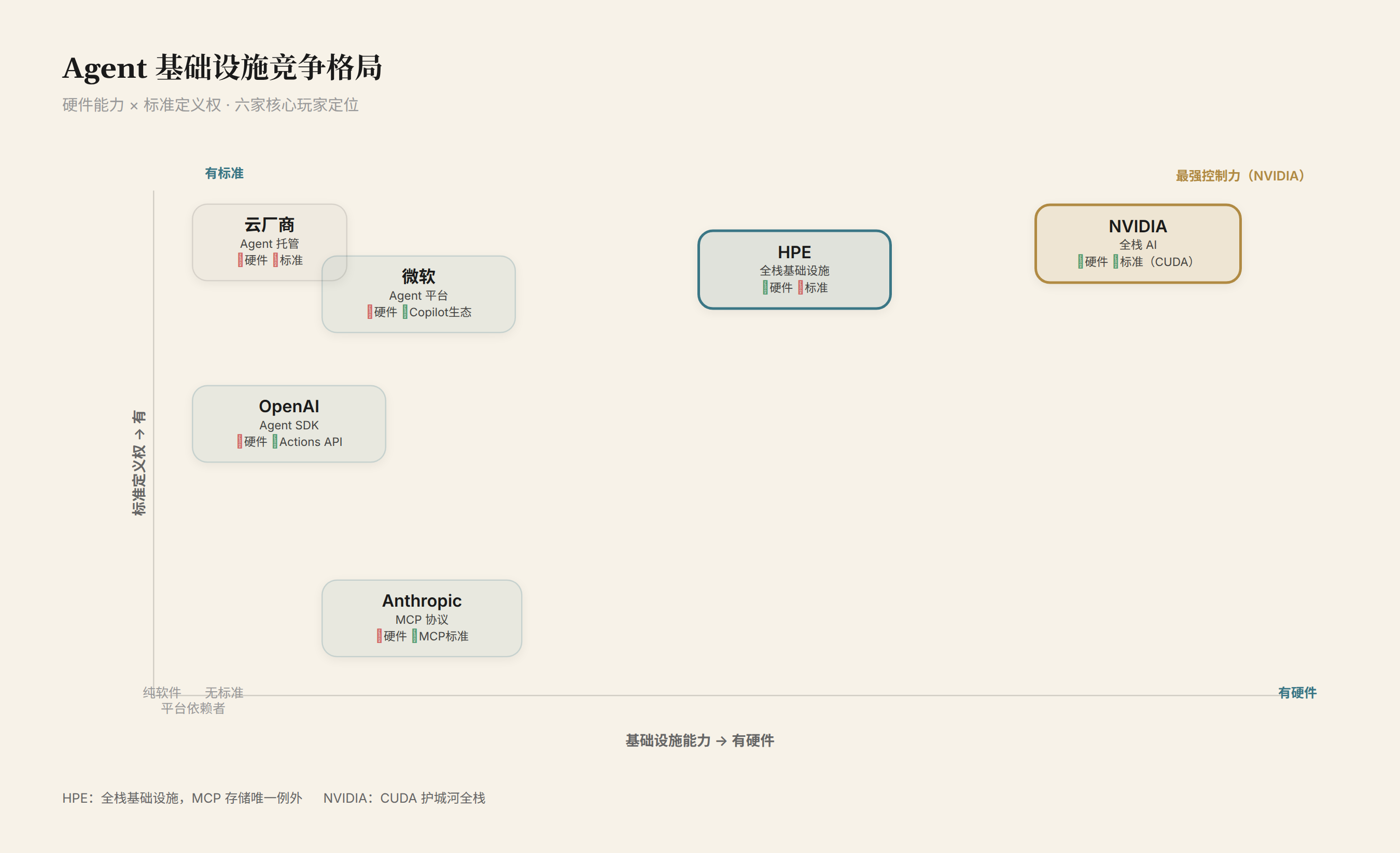Click the title 'Agent 基础设施竞争格局'

(x=222, y=67)
